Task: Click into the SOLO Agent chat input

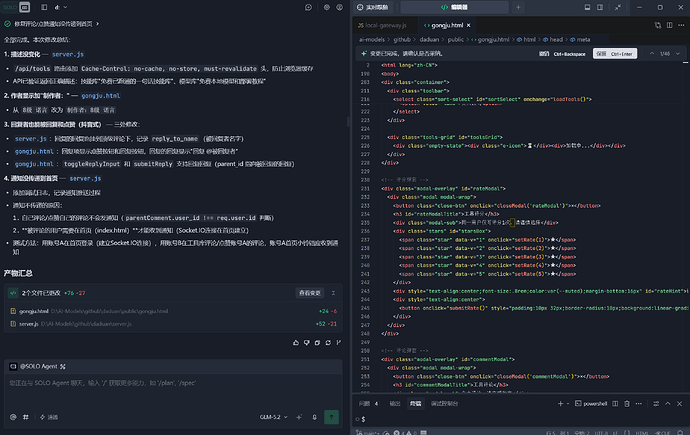Action: (173, 391)
